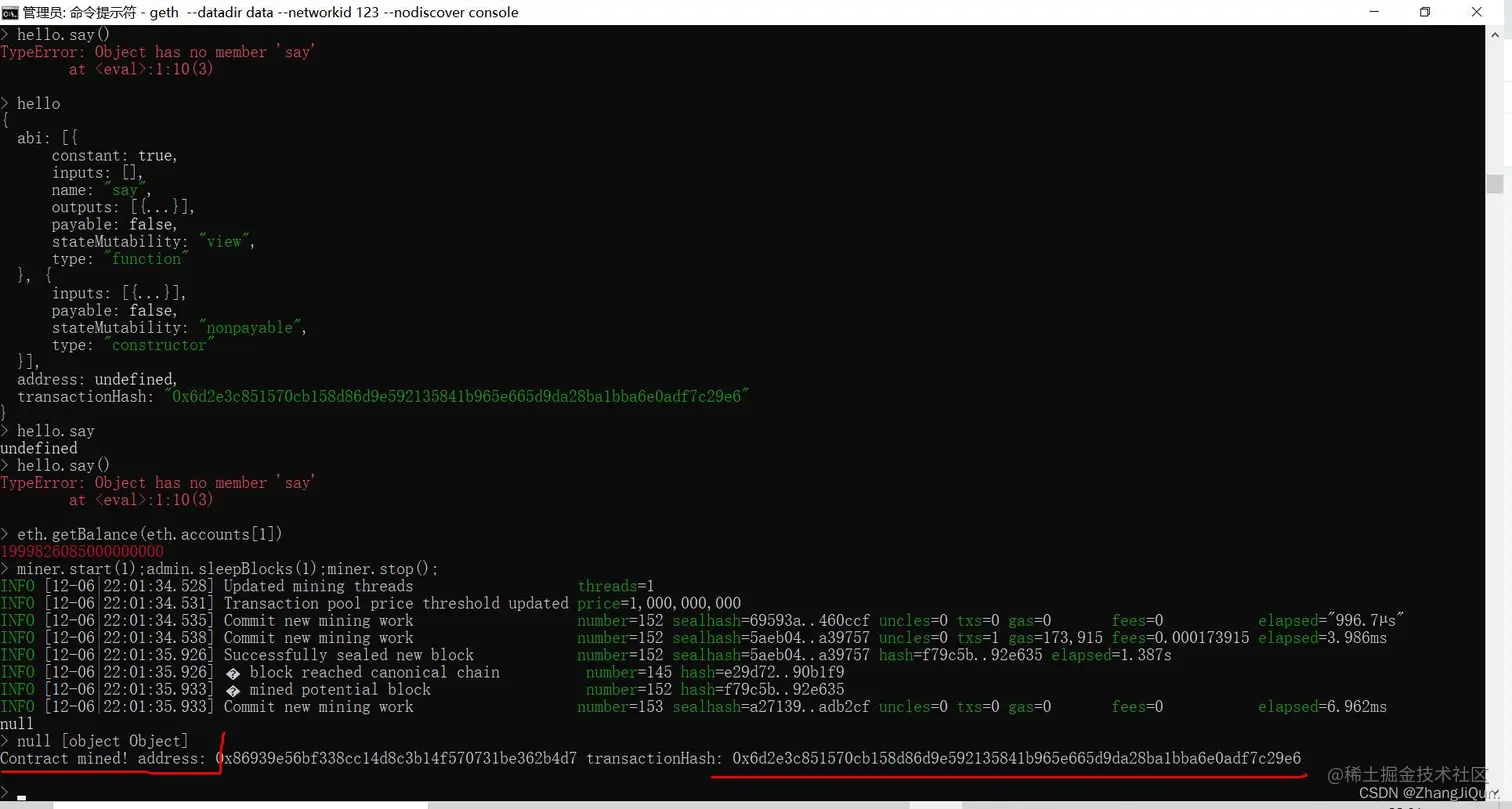Viewport: 1512px width, 809px height.
Task: Click 'Commit new mining work' at 22:01:35.933
Action: pyautogui.click(x=318, y=707)
